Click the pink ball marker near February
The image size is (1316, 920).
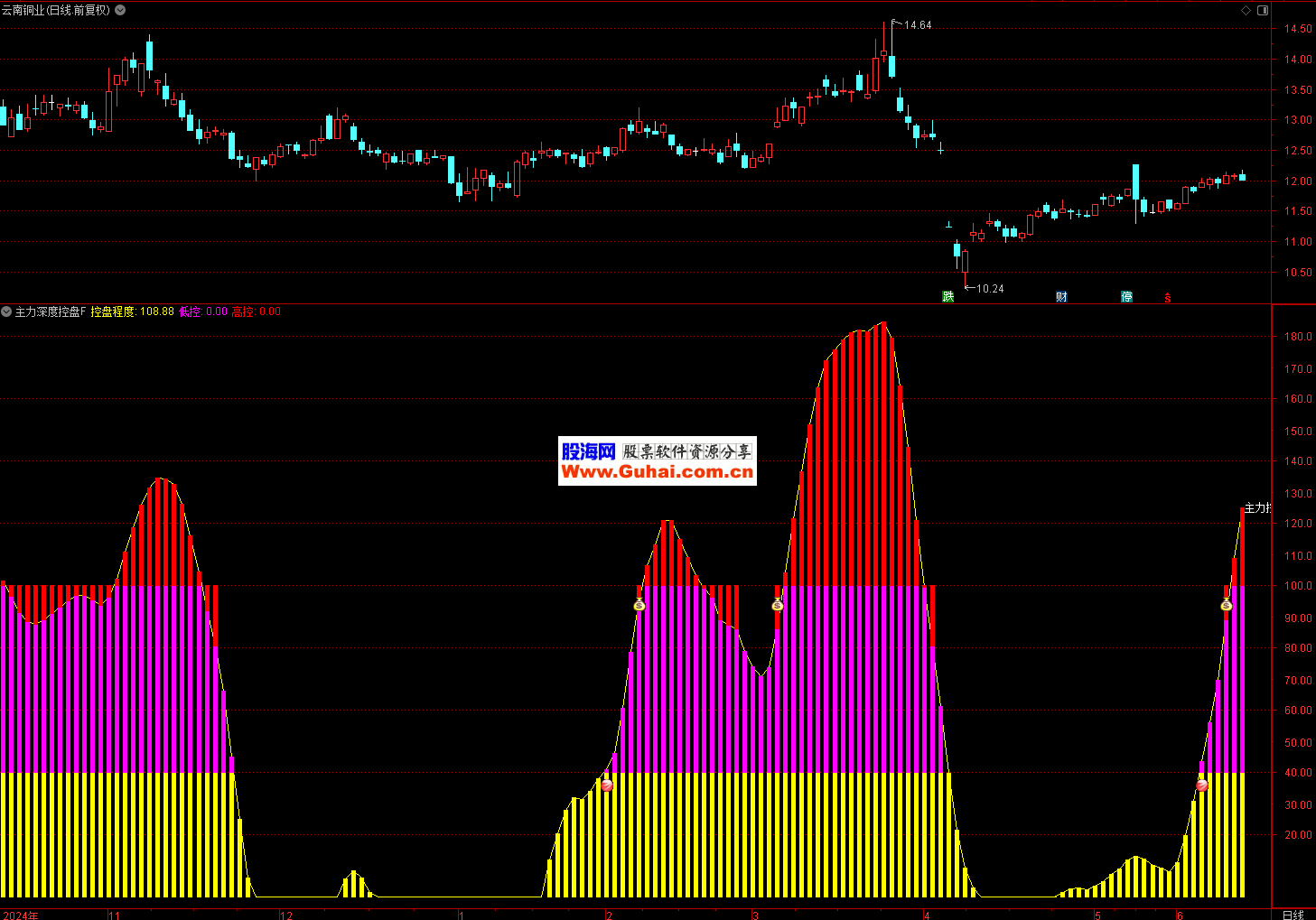607,785
